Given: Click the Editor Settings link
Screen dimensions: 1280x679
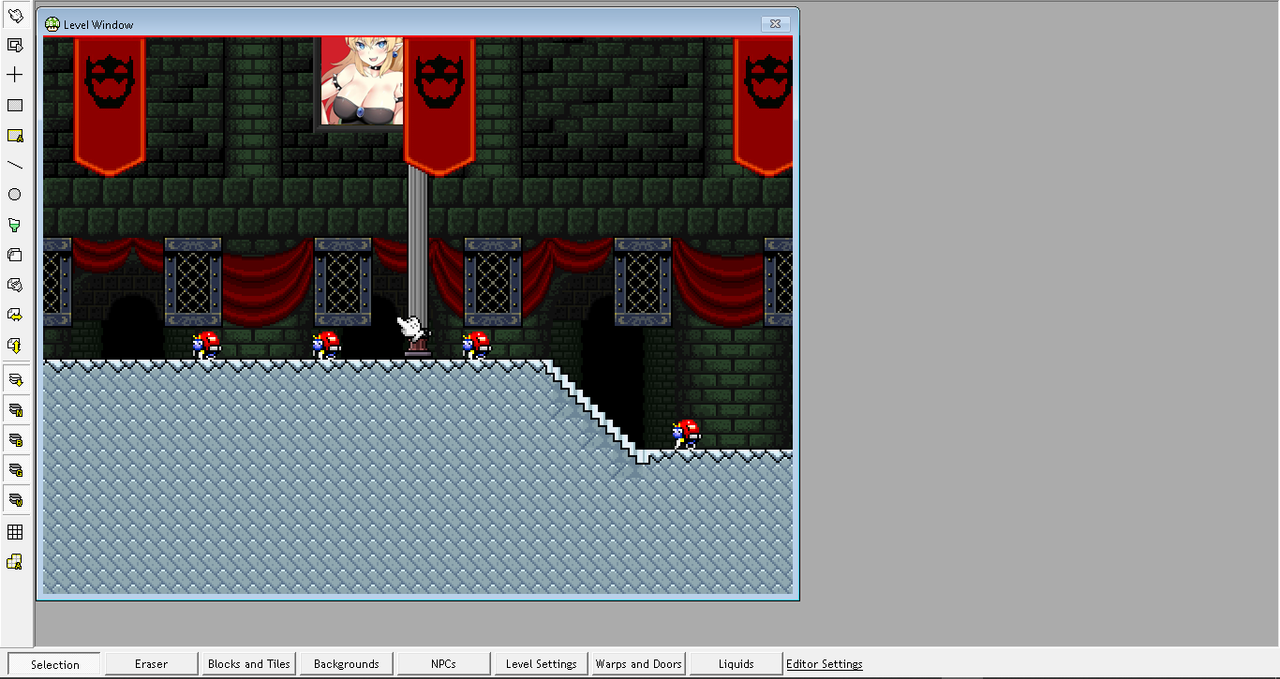Looking at the screenshot, I should [x=824, y=664].
